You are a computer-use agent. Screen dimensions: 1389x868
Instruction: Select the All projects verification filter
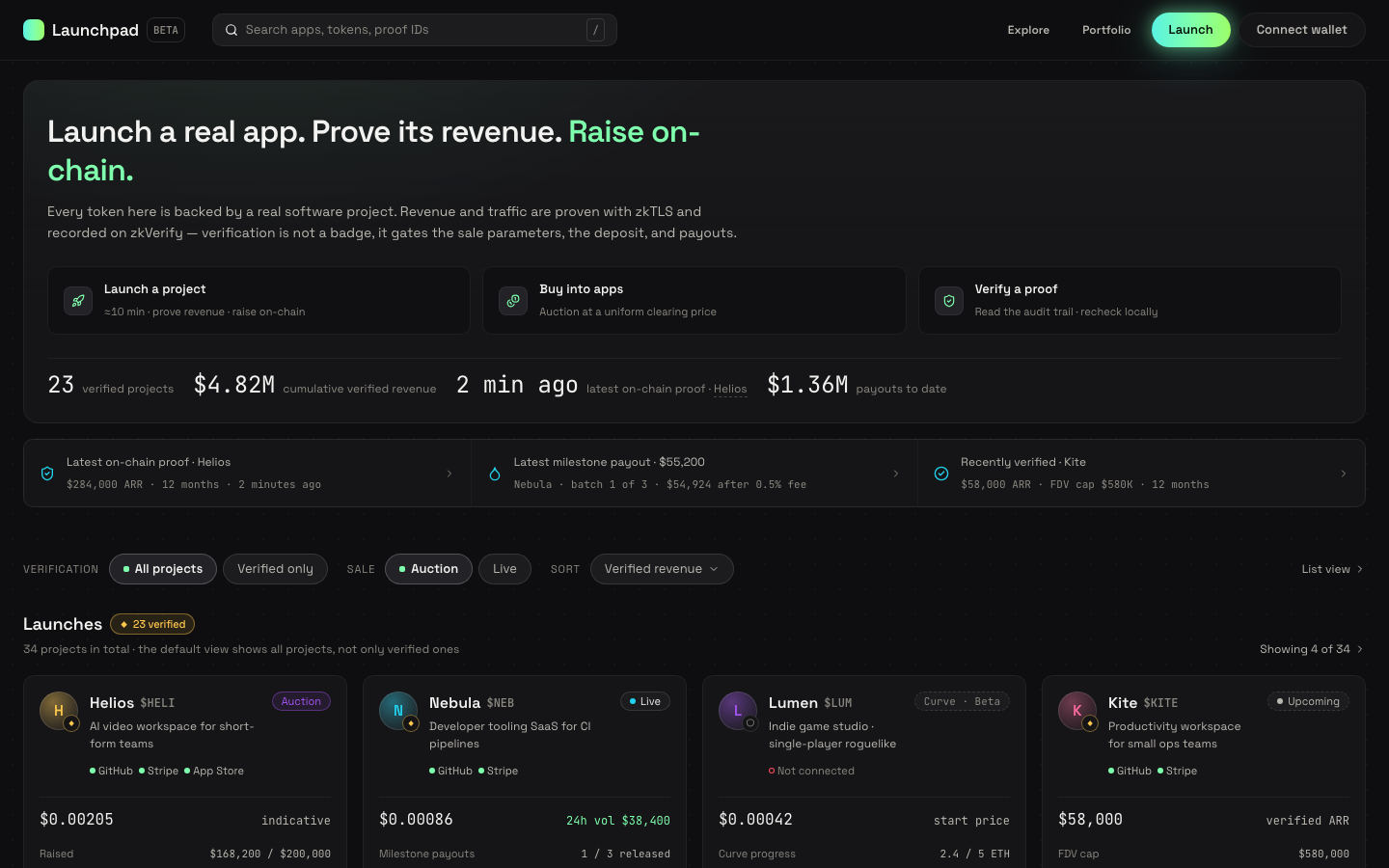tap(163, 569)
